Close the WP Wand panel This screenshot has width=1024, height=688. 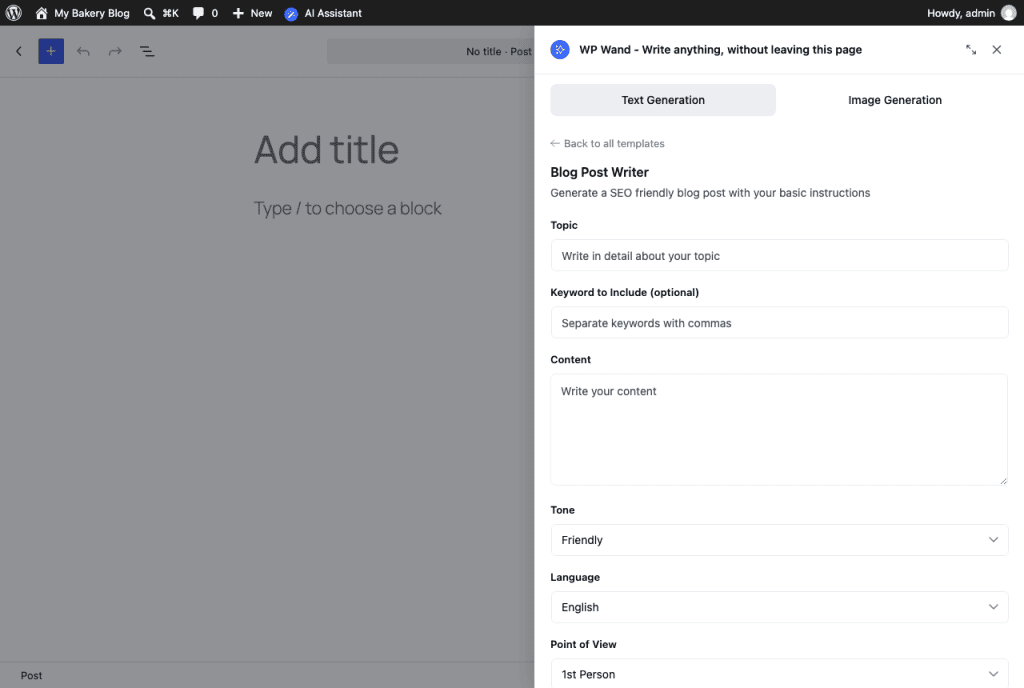[x=997, y=50]
